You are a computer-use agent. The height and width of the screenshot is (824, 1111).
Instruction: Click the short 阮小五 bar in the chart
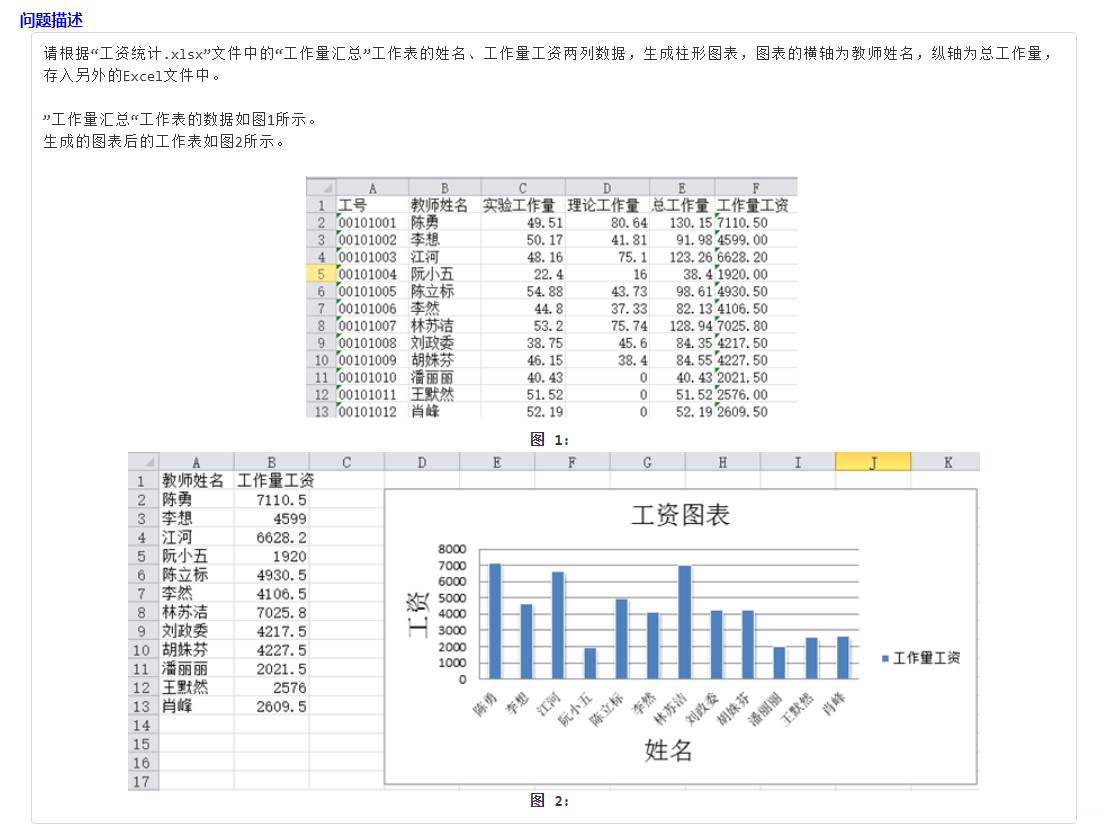pos(590,663)
